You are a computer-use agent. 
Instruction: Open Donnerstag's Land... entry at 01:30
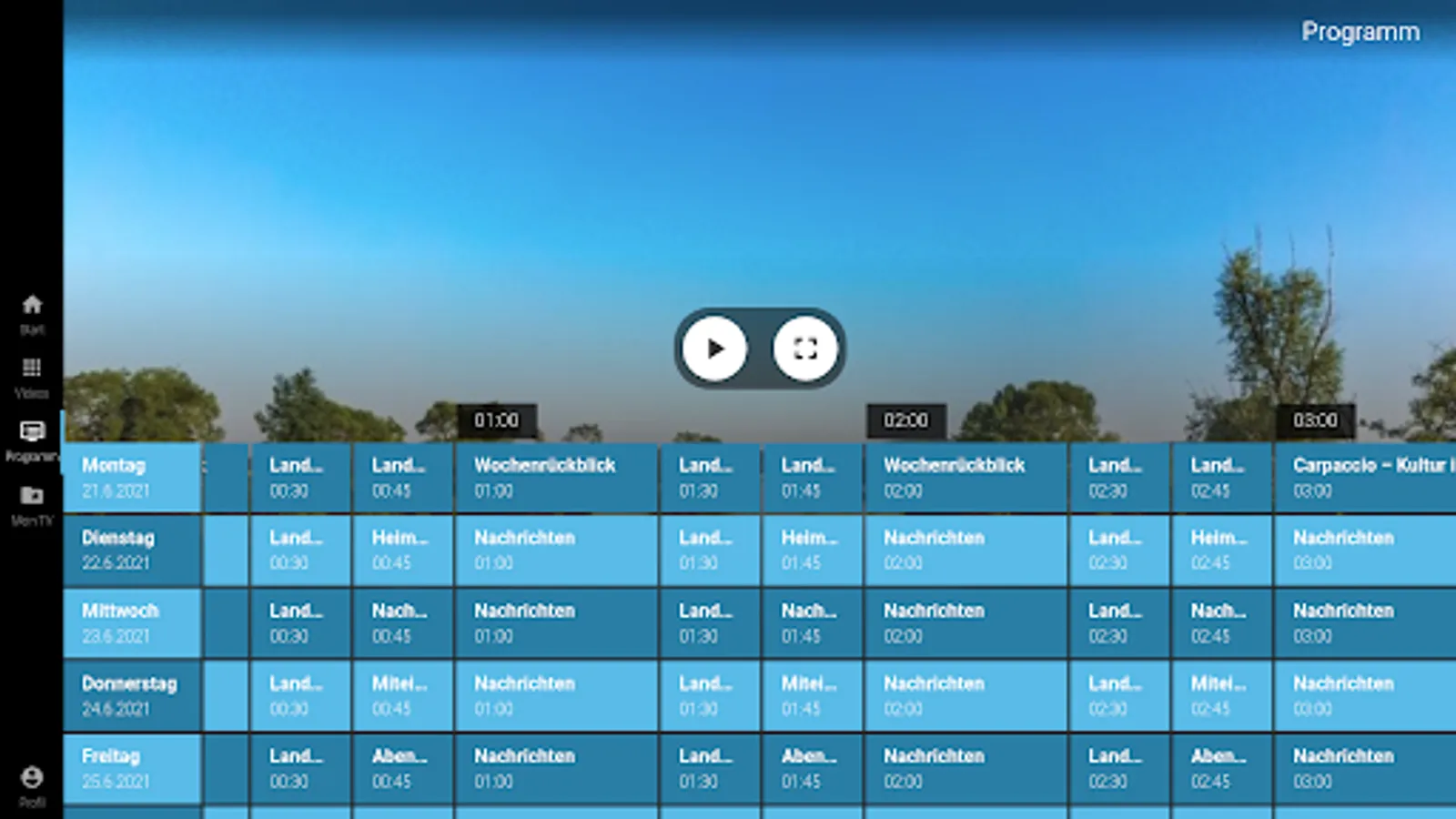coord(711,696)
